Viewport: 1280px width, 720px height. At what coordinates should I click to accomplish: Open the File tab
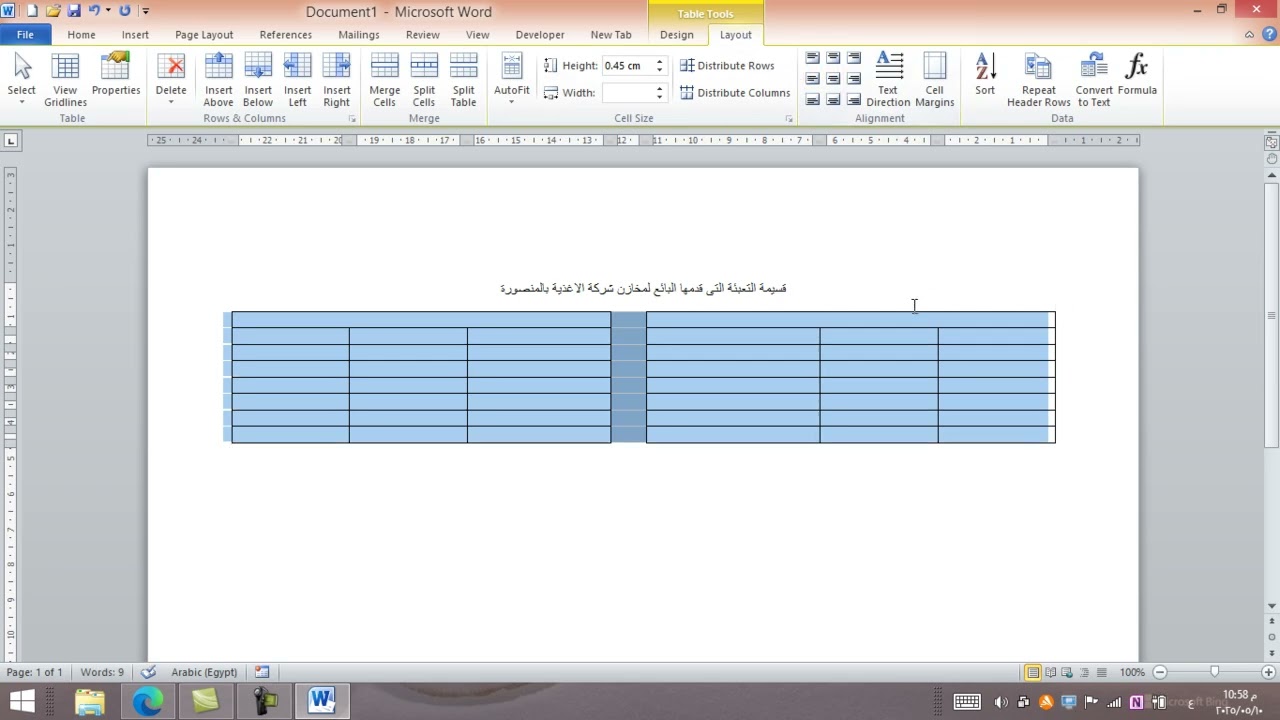[25, 35]
